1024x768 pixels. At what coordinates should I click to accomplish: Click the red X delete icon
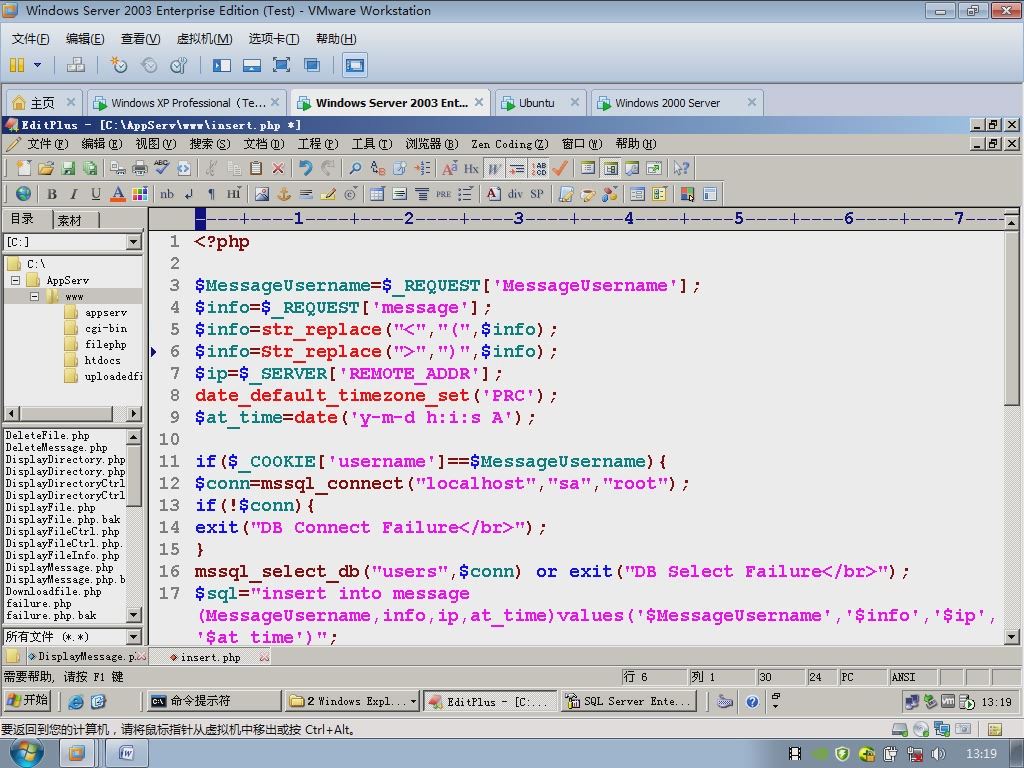[x=278, y=168]
